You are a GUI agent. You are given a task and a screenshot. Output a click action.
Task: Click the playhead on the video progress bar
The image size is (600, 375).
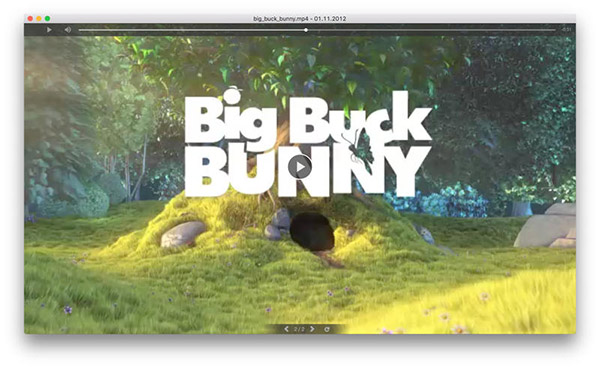(306, 30)
